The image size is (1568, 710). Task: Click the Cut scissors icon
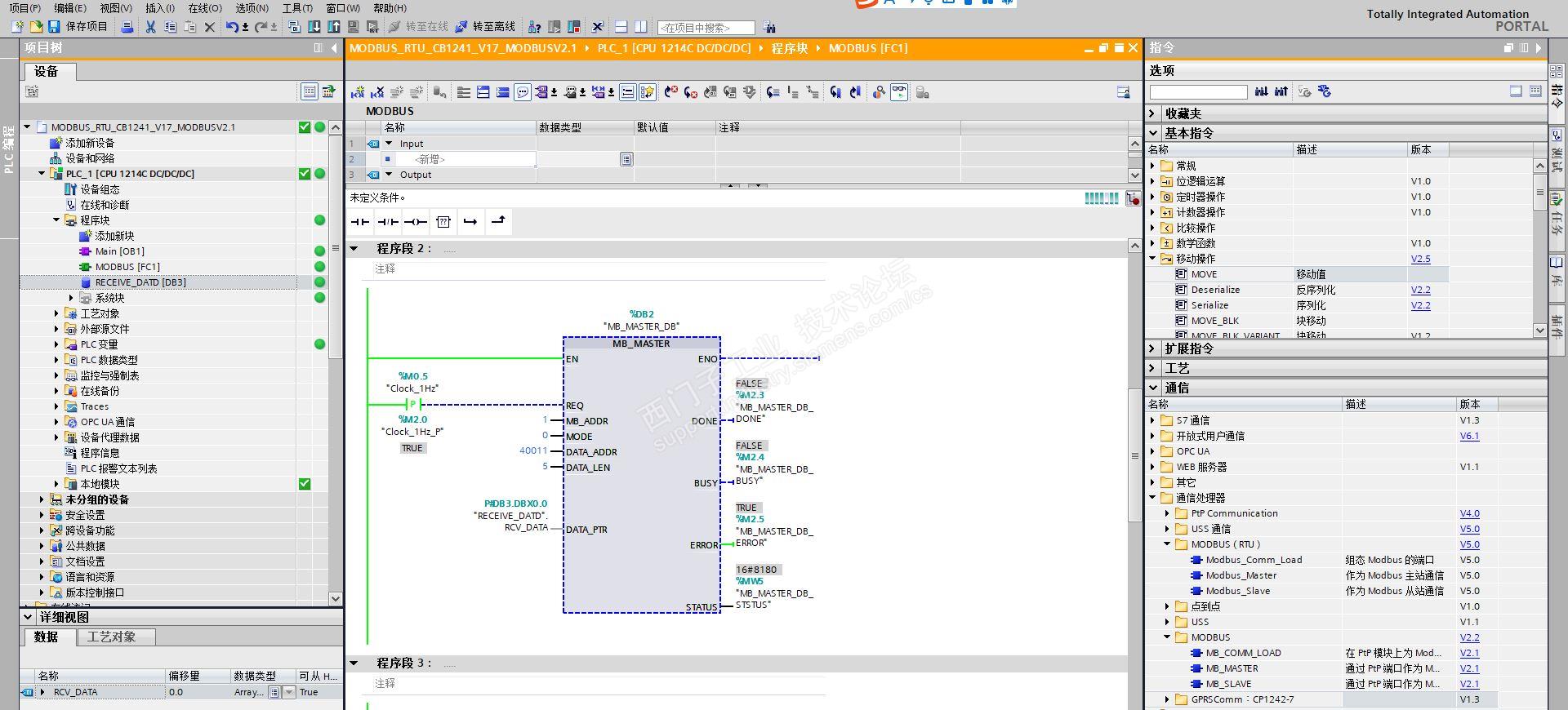[150, 27]
